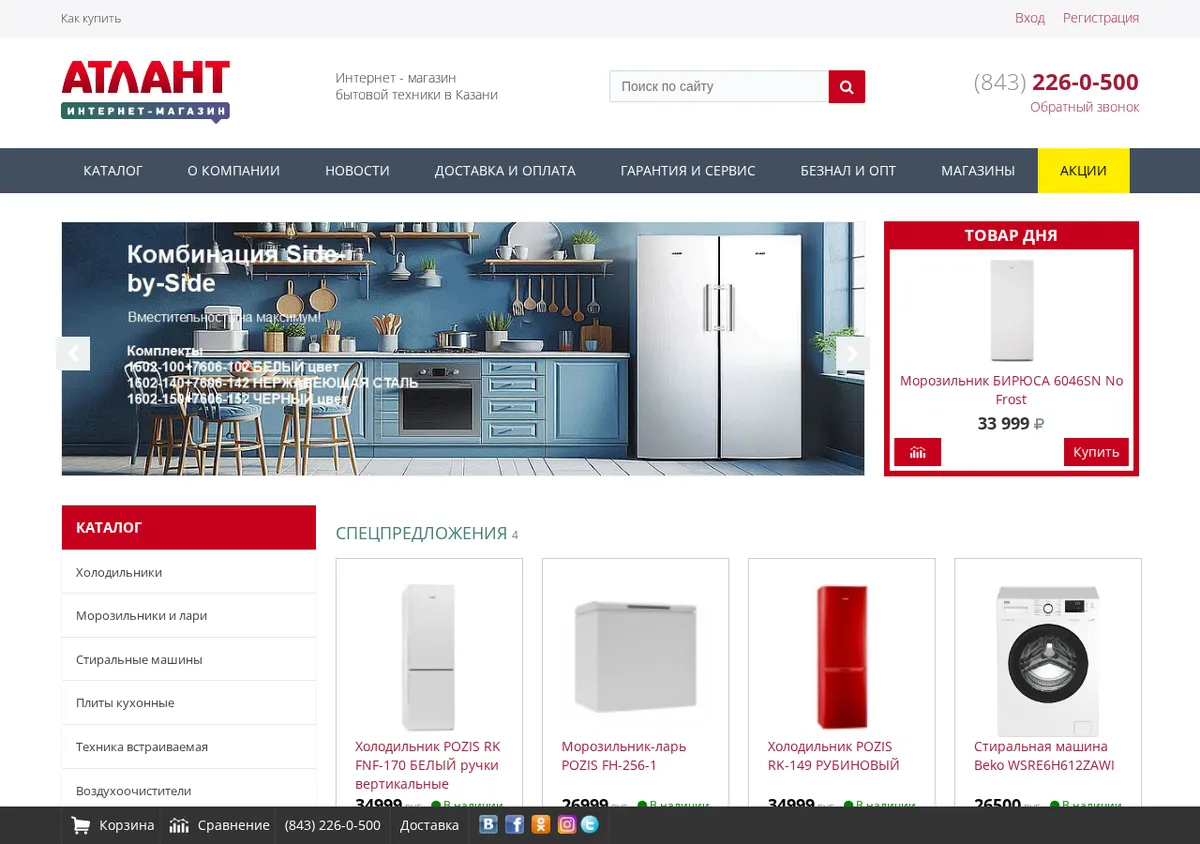This screenshot has height=844, width=1200.
Task: Click the red search magnifier button
Action: (x=846, y=87)
